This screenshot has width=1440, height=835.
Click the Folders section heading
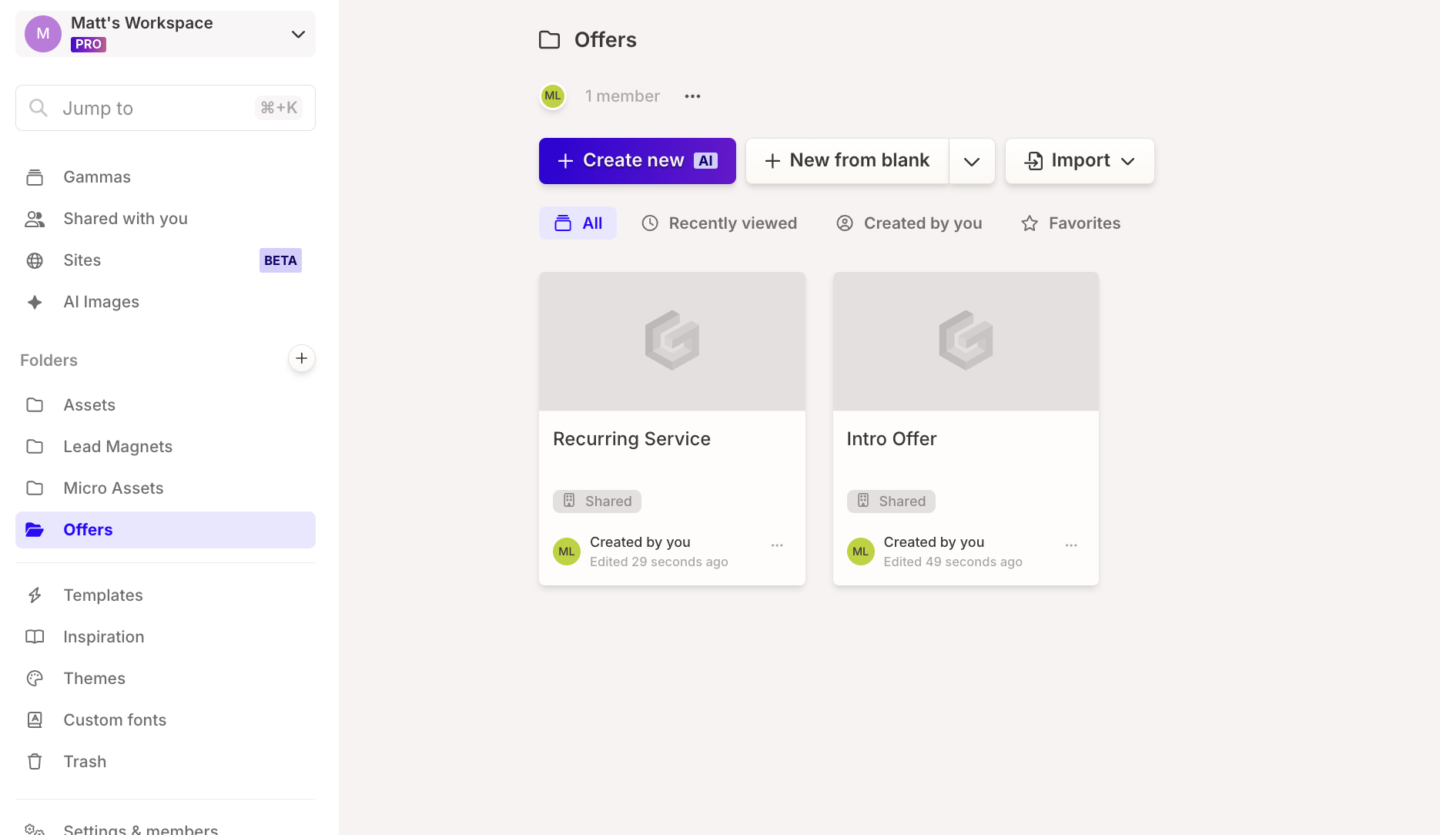coord(49,360)
